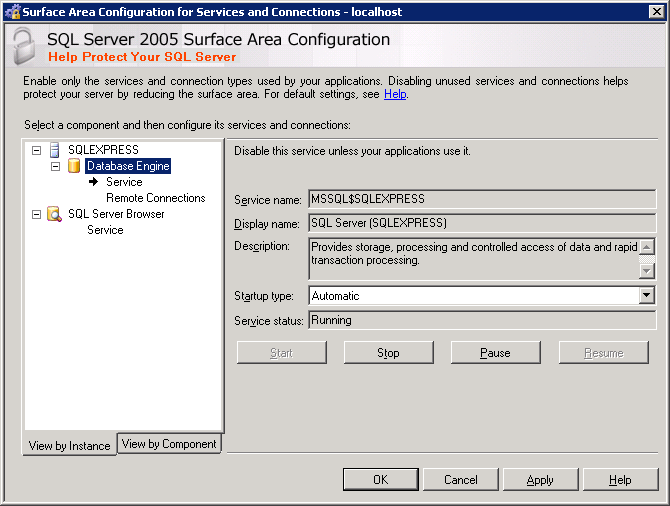Select Service under Database Engine

pyautogui.click(x=124, y=182)
